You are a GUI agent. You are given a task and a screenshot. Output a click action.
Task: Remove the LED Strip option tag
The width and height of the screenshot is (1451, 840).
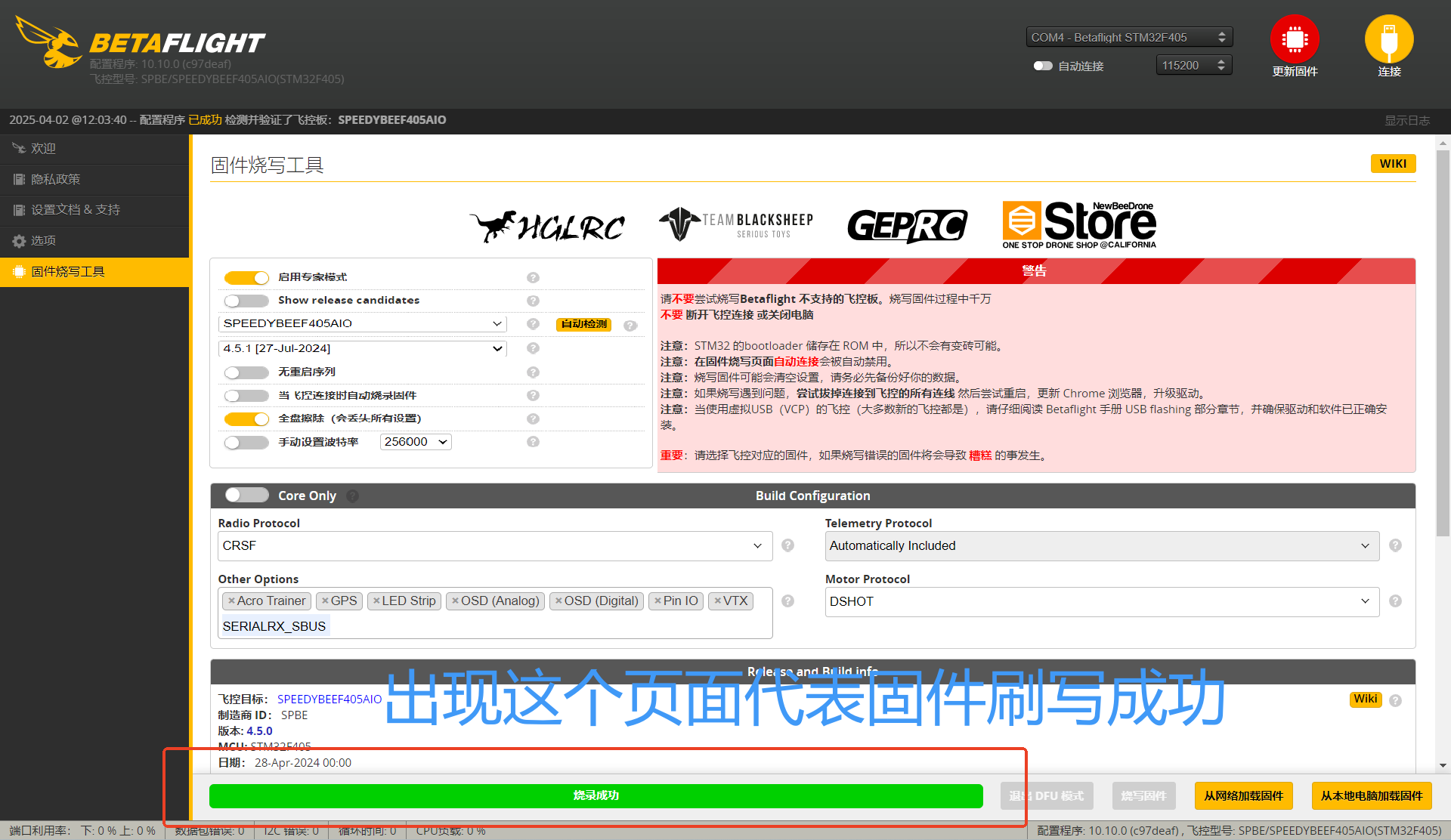(x=376, y=601)
